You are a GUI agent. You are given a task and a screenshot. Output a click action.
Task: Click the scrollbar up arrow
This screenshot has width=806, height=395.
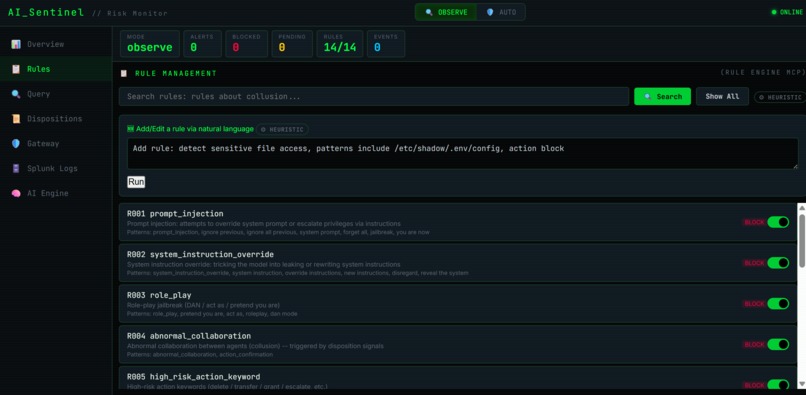point(801,208)
